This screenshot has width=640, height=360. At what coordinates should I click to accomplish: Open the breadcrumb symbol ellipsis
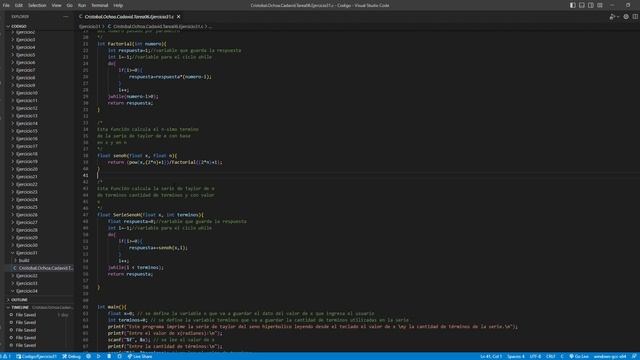(211, 26)
